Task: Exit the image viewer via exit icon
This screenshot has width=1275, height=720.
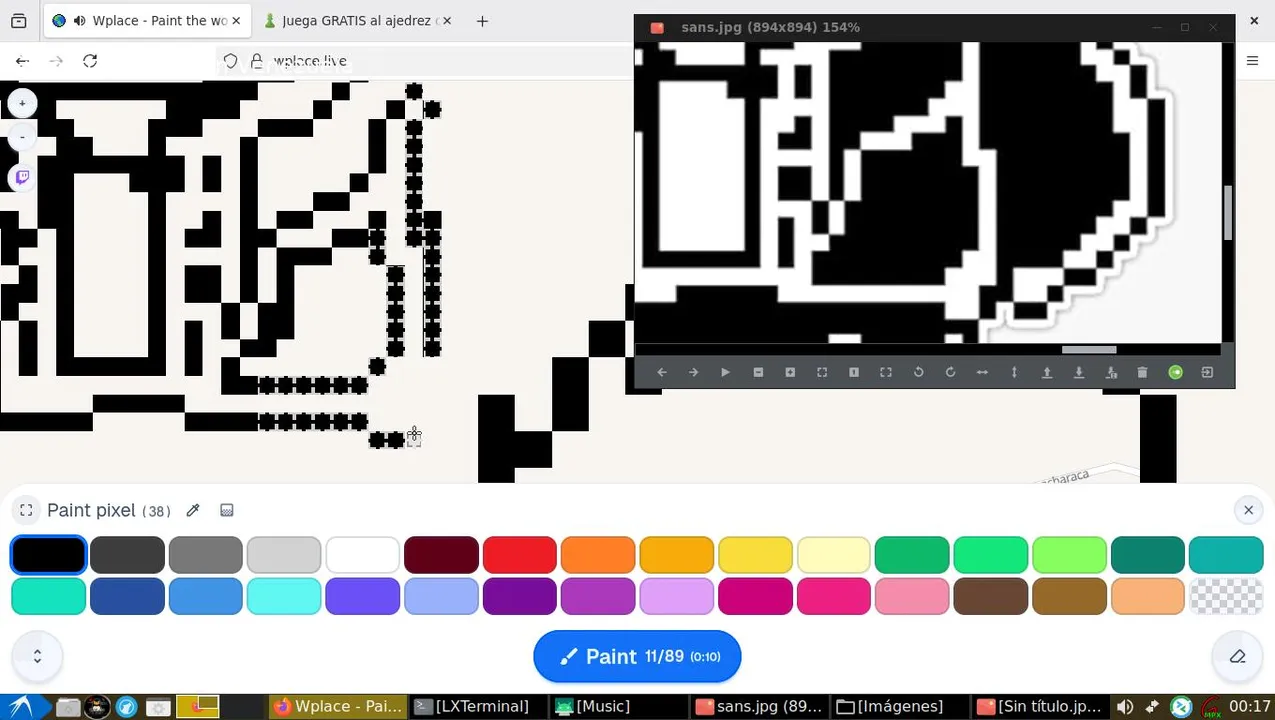Action: click(1207, 372)
